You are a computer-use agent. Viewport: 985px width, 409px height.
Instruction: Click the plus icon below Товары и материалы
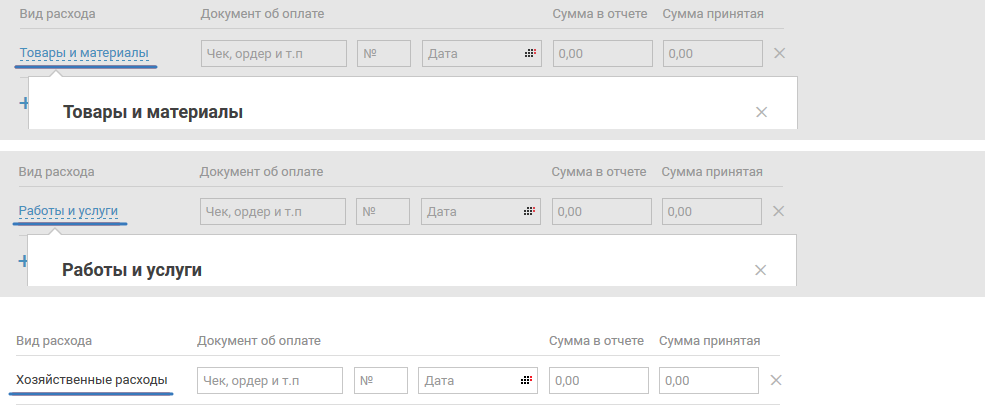(22, 102)
